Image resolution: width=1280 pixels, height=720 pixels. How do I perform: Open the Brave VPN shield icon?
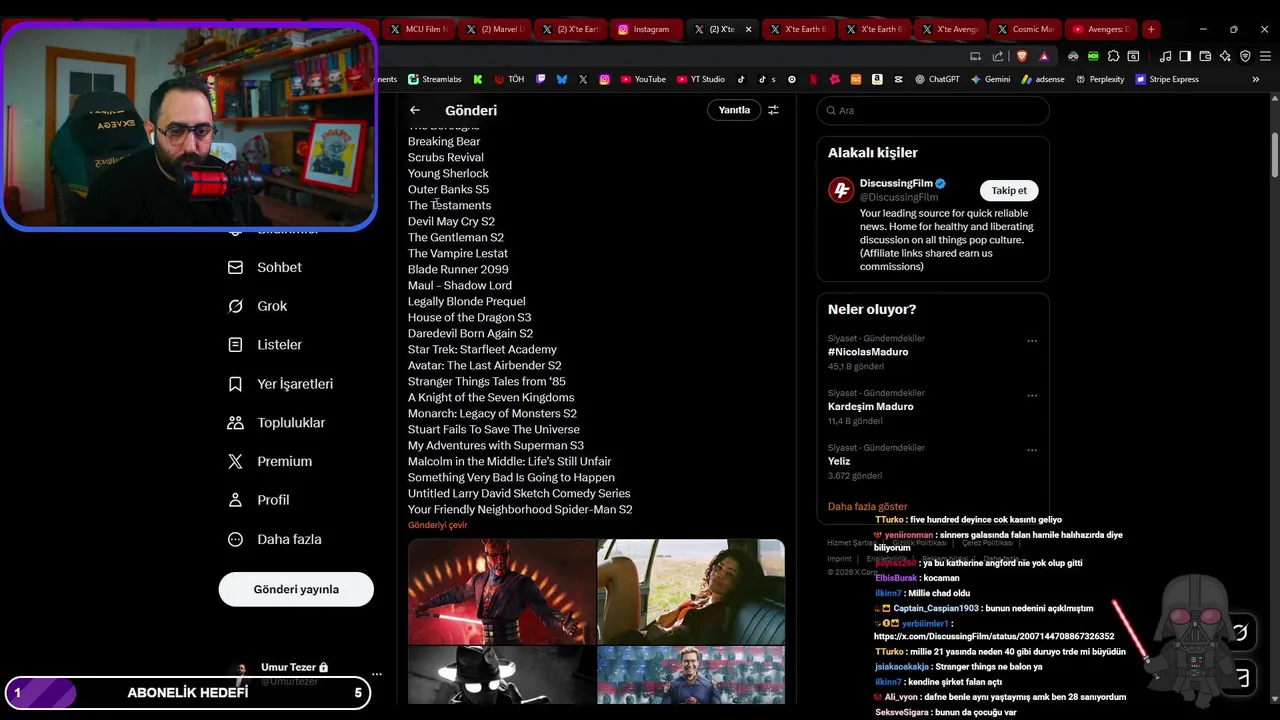(1245, 56)
